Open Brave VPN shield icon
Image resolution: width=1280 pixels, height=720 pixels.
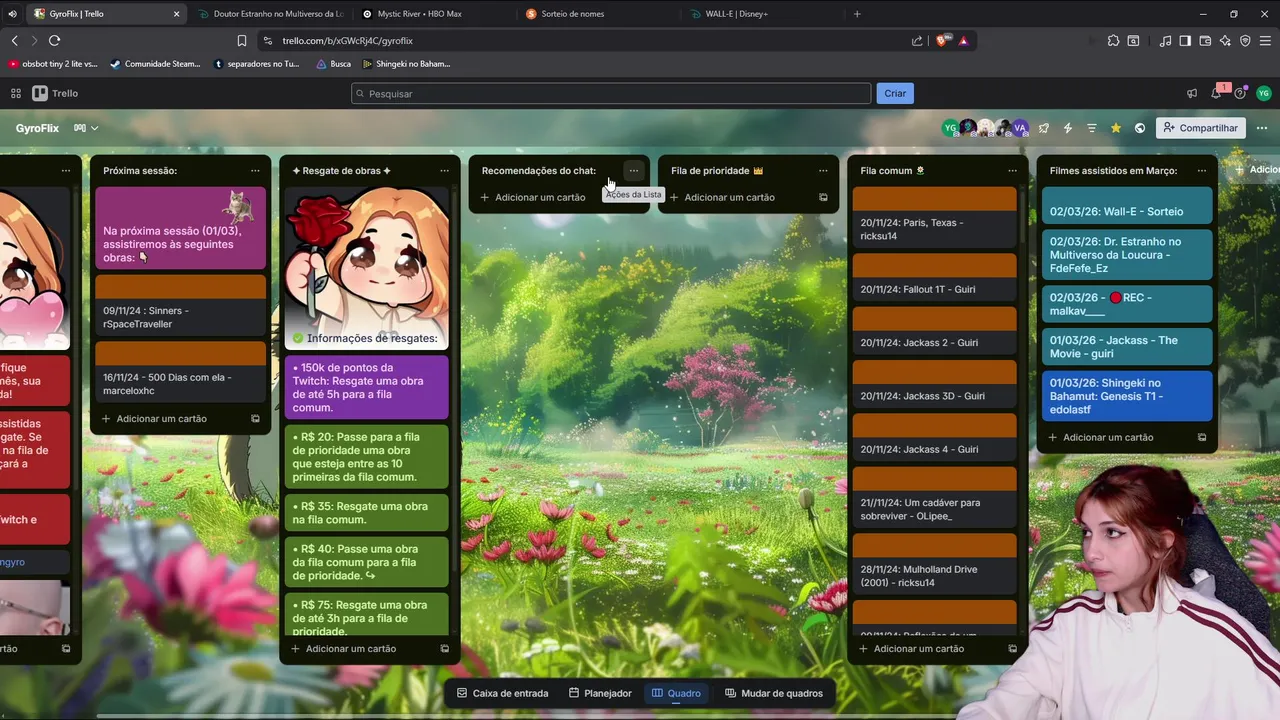(x=1245, y=41)
